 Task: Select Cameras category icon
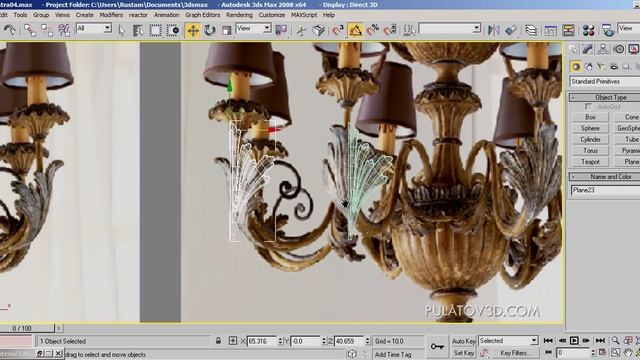point(613,66)
